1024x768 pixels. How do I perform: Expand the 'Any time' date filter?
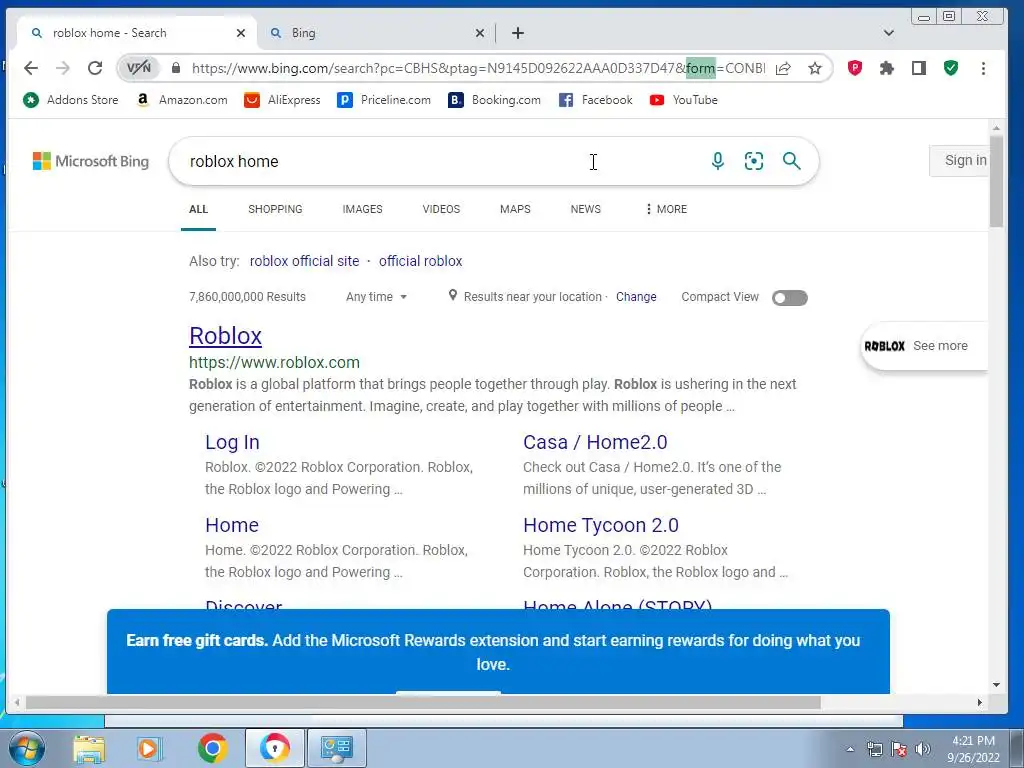(376, 296)
